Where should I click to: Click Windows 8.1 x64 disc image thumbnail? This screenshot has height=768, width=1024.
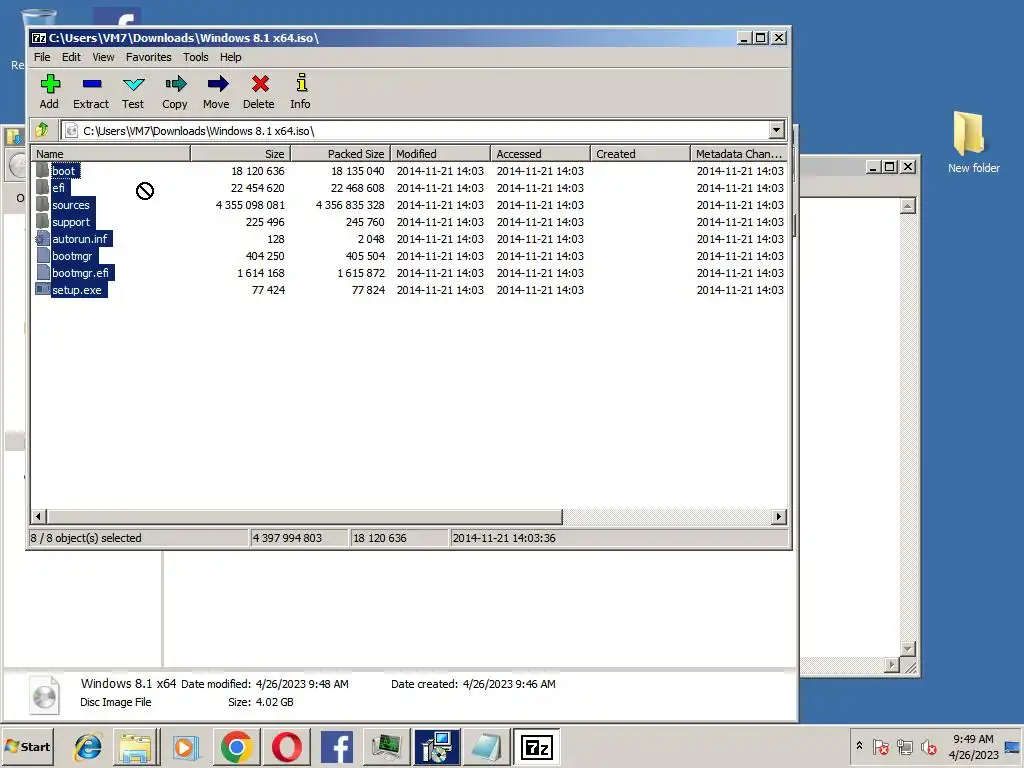click(x=44, y=694)
